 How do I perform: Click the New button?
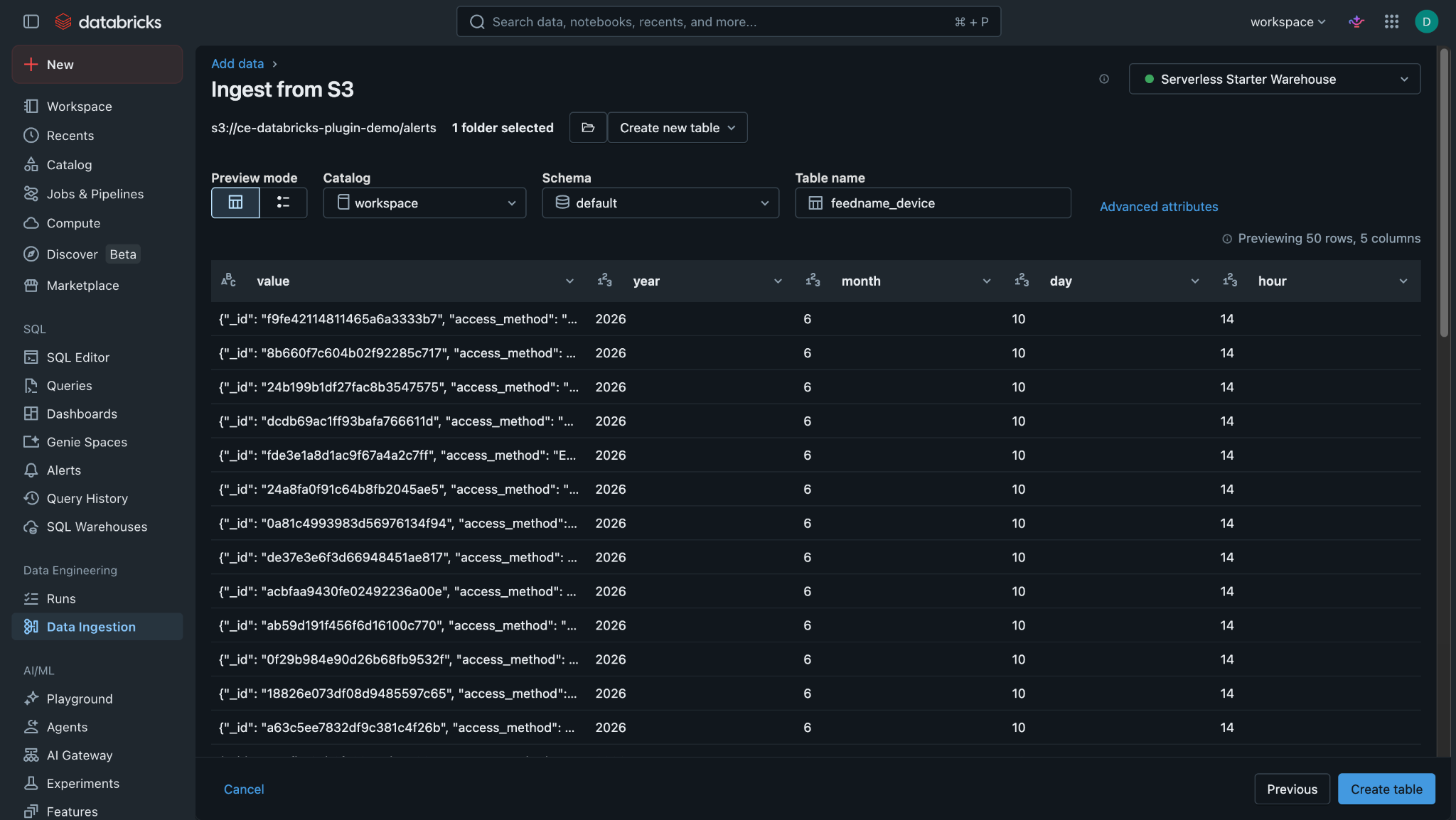[x=97, y=64]
